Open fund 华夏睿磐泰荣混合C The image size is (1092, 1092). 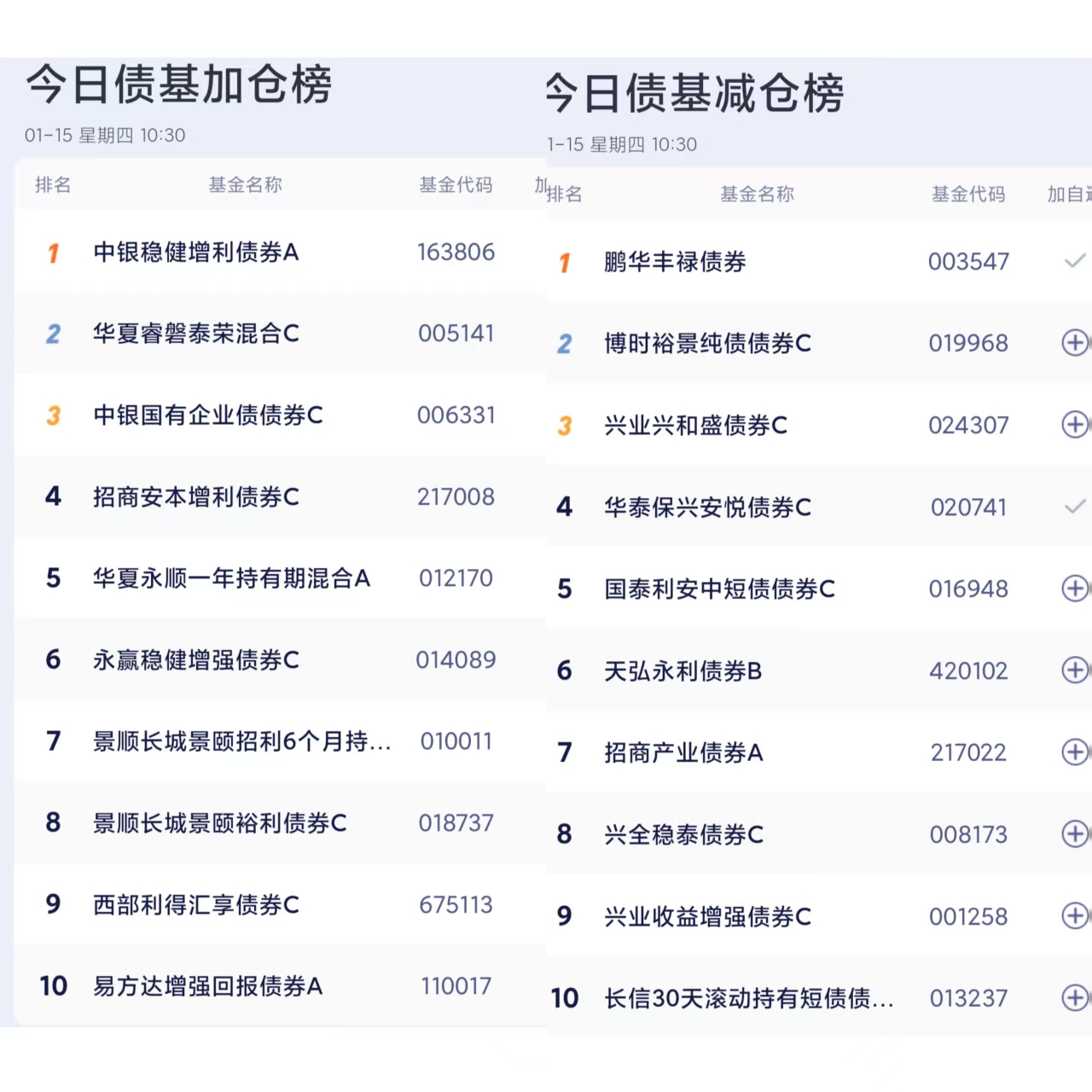(x=196, y=334)
